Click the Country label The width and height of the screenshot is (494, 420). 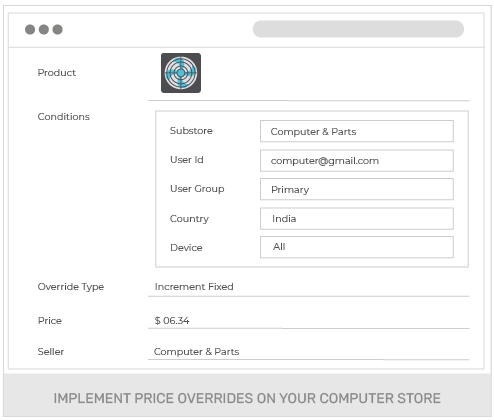[x=189, y=219]
